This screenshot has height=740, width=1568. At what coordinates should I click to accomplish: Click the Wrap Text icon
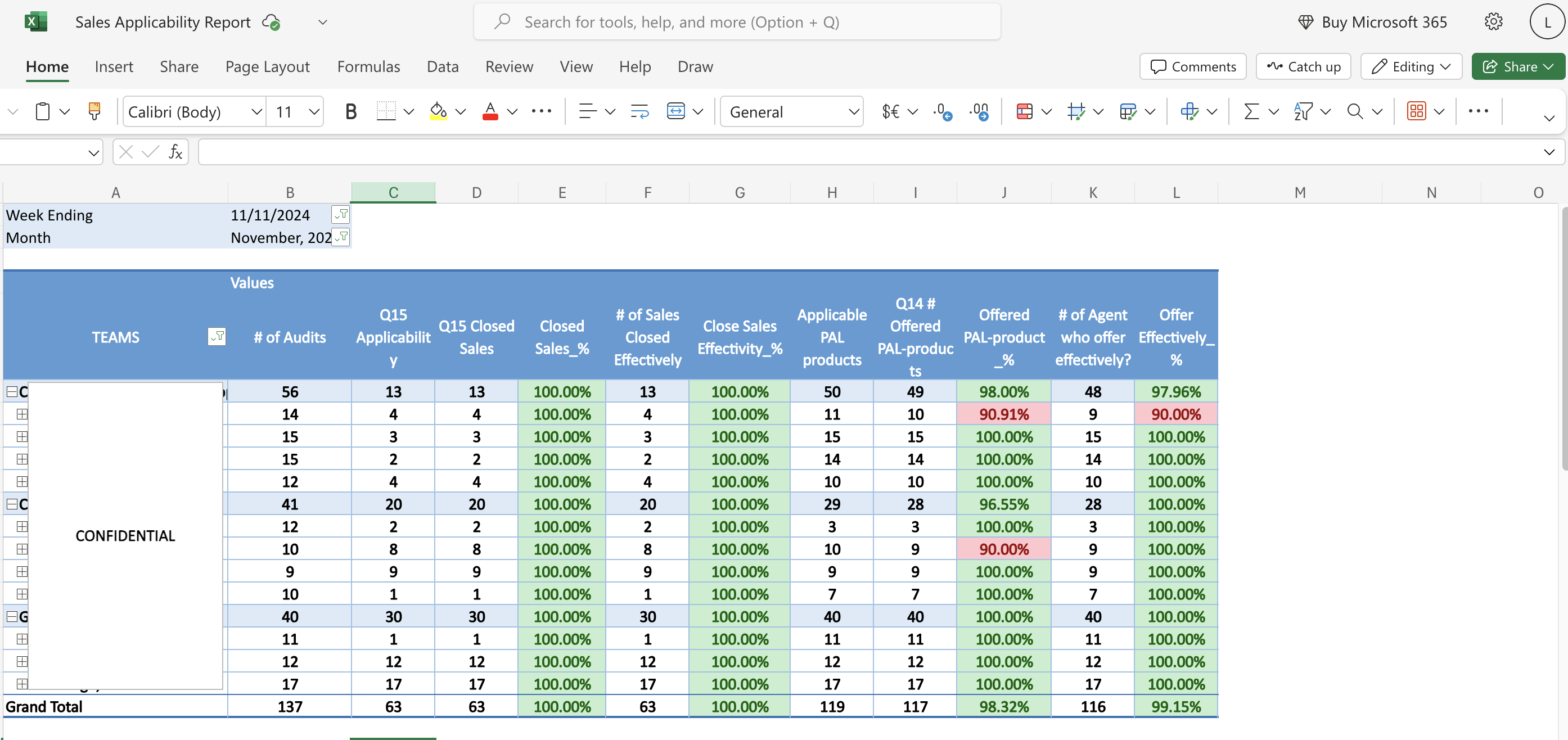[x=639, y=111]
